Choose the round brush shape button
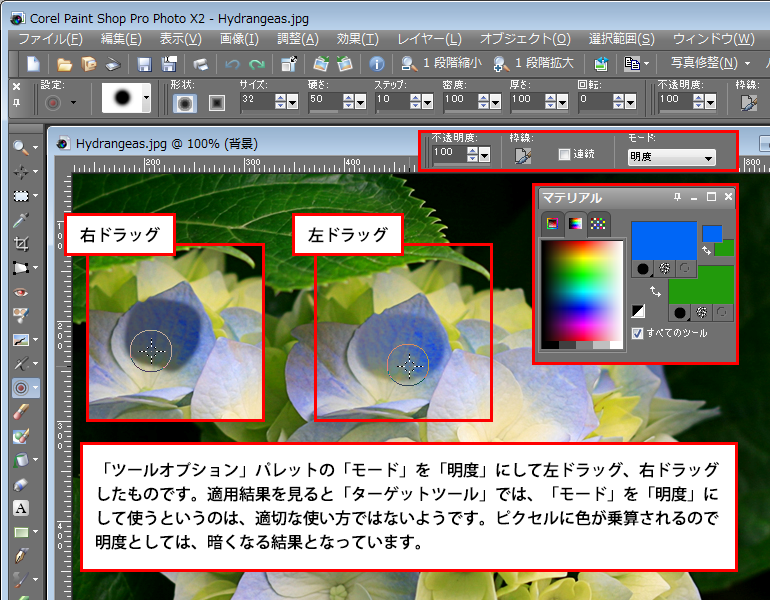Screen dimensions: 770x600 point(185,103)
